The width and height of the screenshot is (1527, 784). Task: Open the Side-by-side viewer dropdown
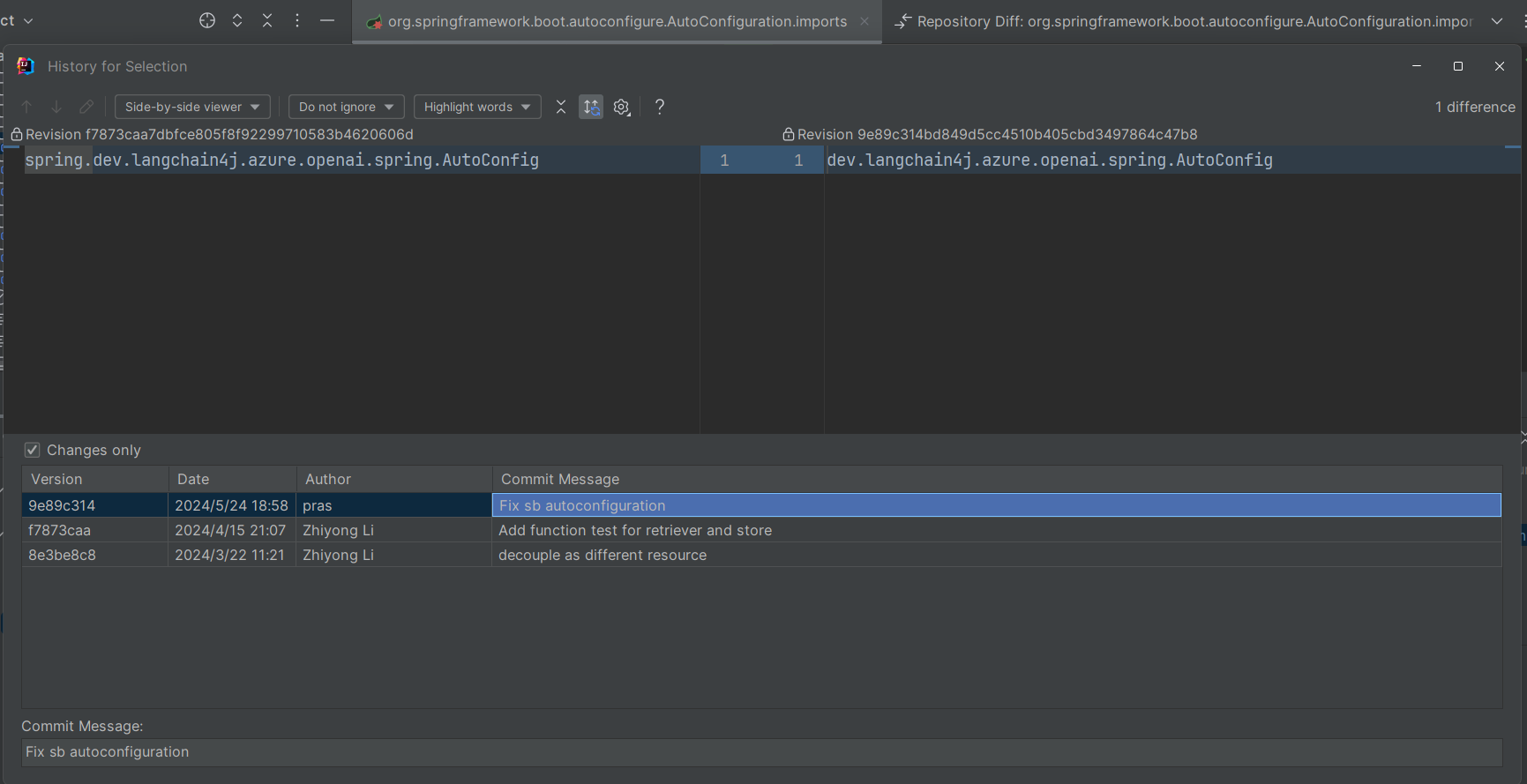click(x=192, y=107)
